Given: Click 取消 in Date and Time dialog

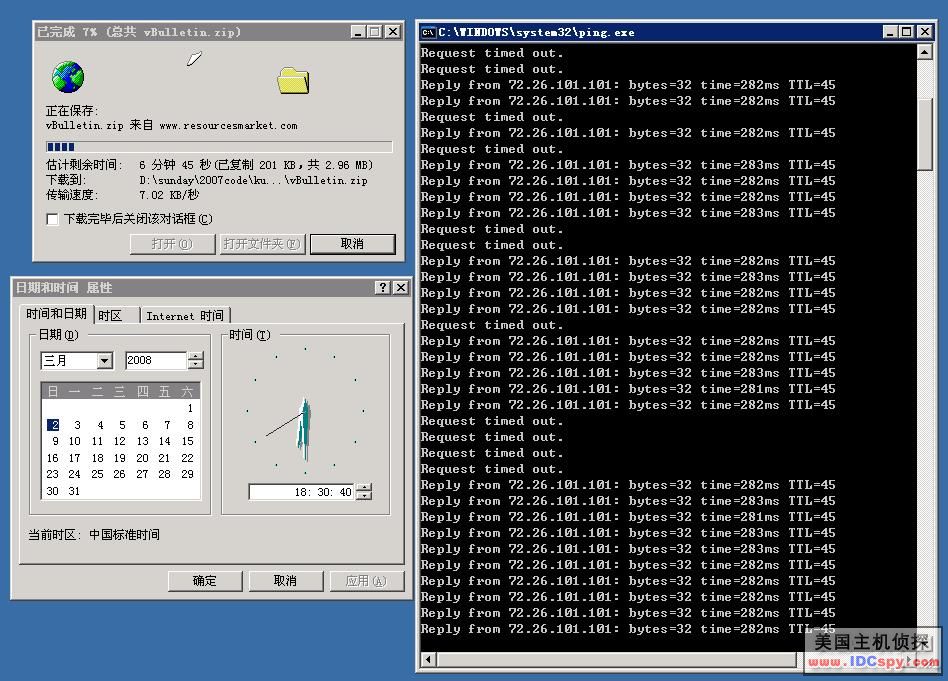Looking at the screenshot, I should (285, 581).
